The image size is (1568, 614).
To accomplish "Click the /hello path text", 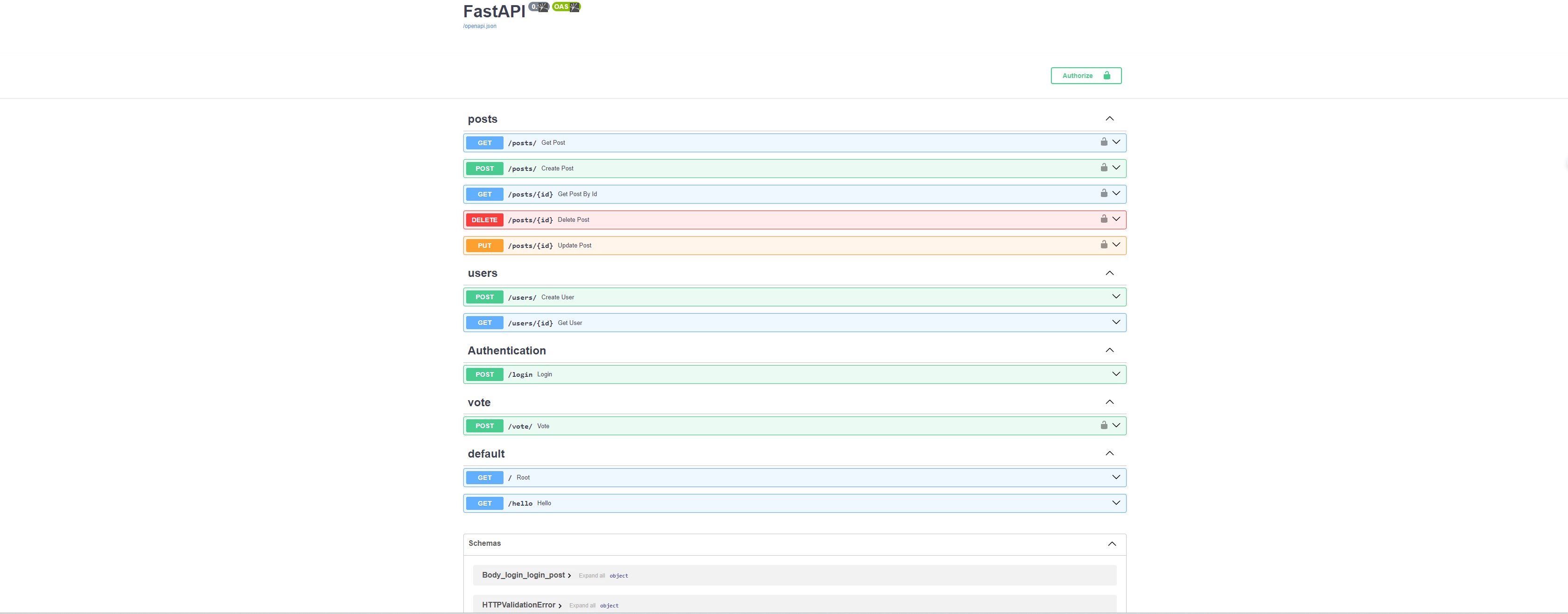I will pyautogui.click(x=520, y=503).
